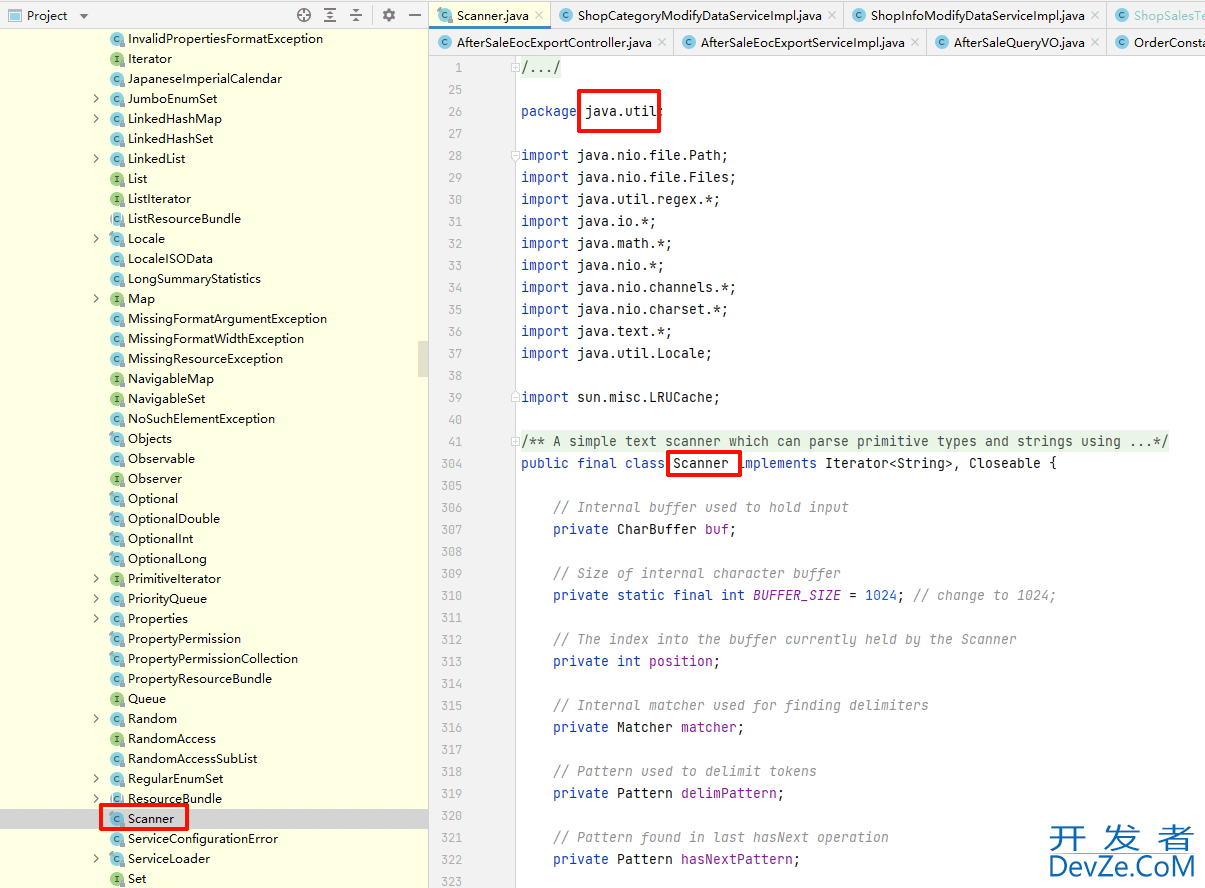Switch to ShopInfoModifyDataServiceImpl.java tab

tap(977, 15)
